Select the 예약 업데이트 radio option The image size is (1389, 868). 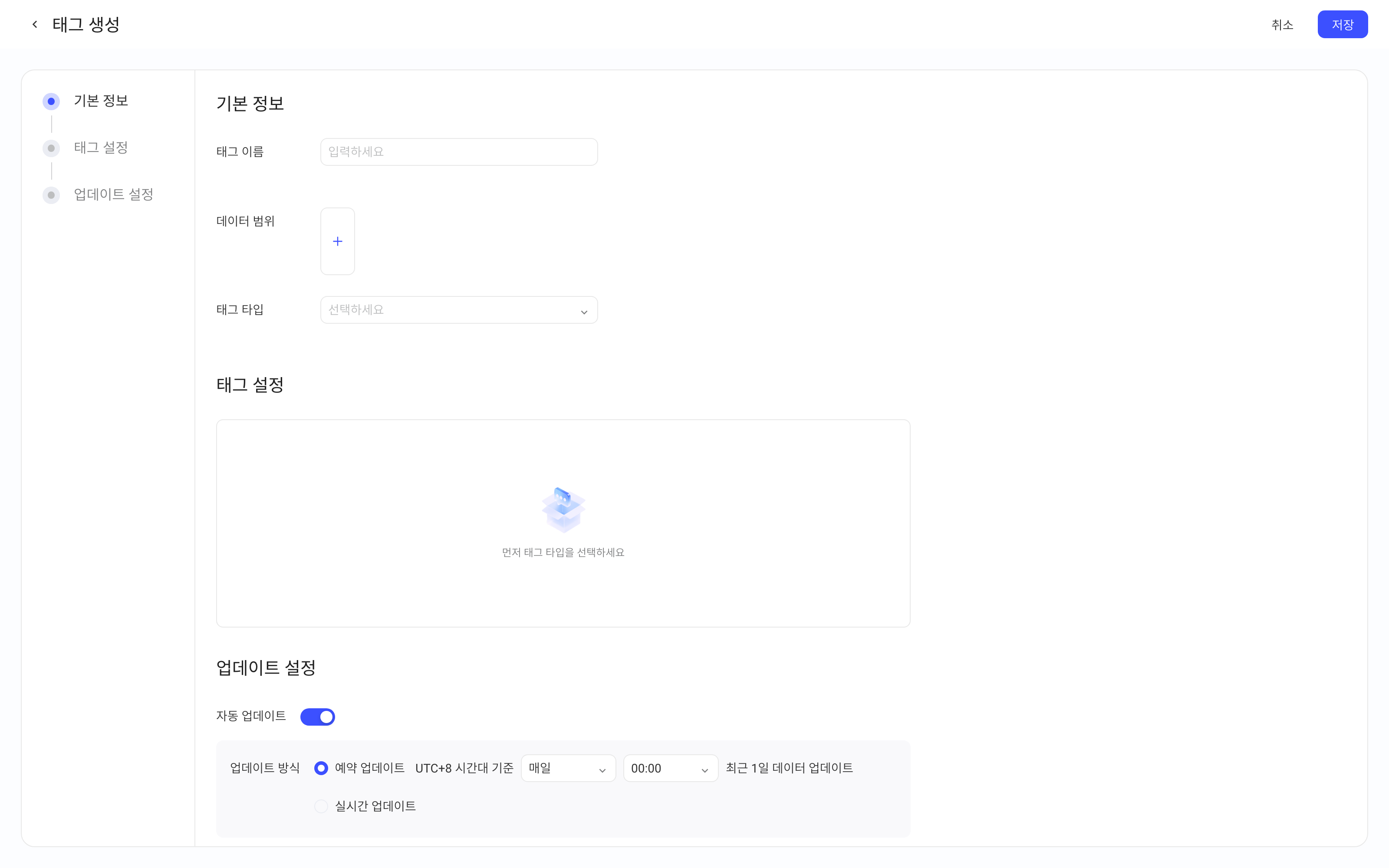321,768
